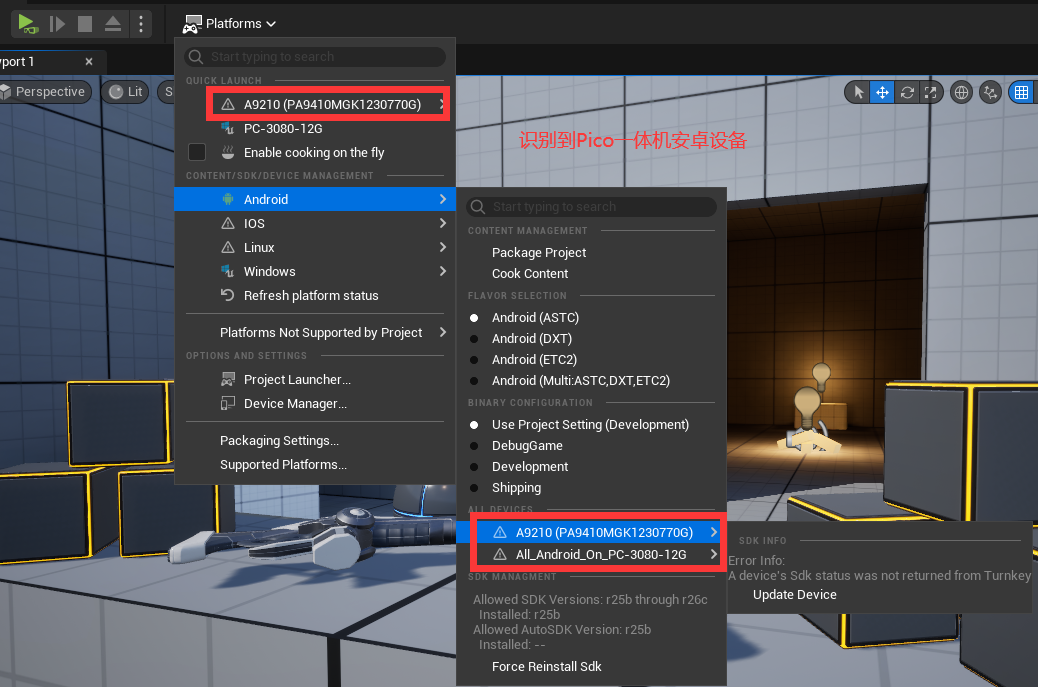Enable cooking on the fly checkbox
This screenshot has height=687, width=1038.
[197, 152]
